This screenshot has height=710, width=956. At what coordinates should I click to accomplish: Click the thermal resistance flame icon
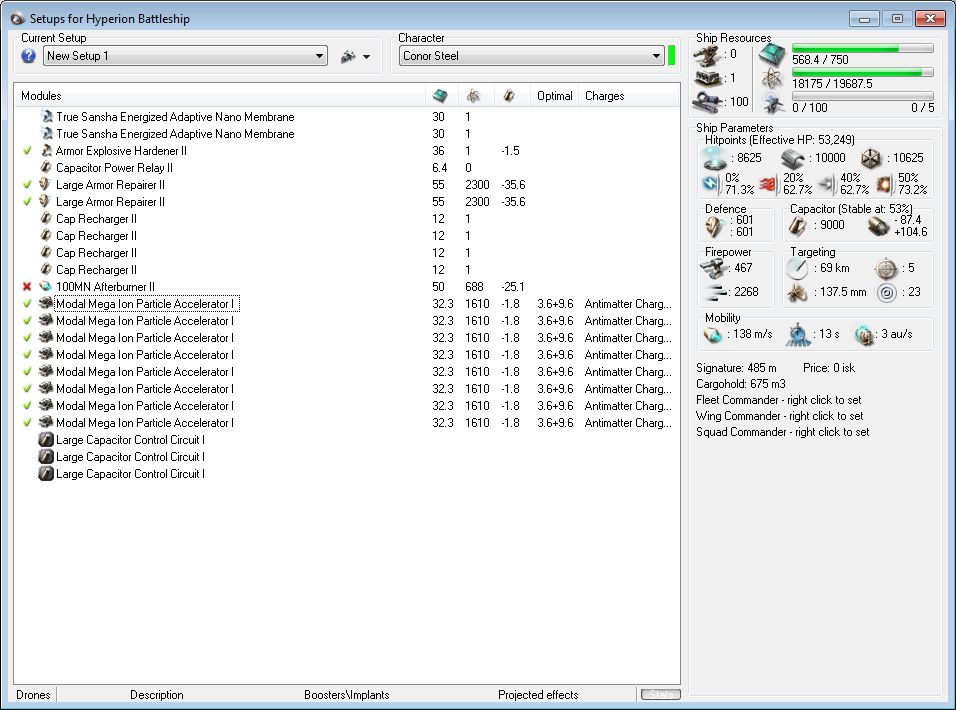pyautogui.click(x=768, y=183)
